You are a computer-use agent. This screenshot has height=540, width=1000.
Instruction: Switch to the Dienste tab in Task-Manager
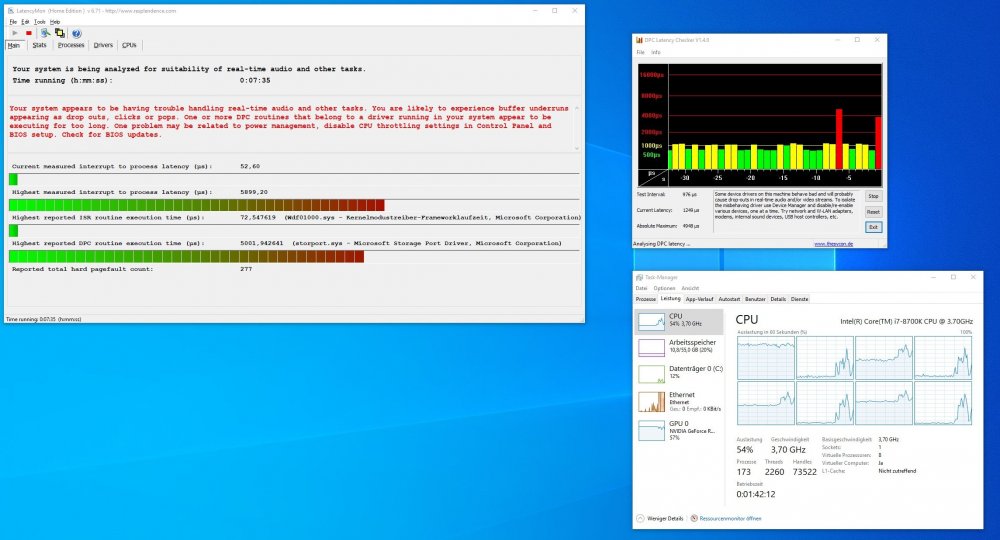pos(799,299)
